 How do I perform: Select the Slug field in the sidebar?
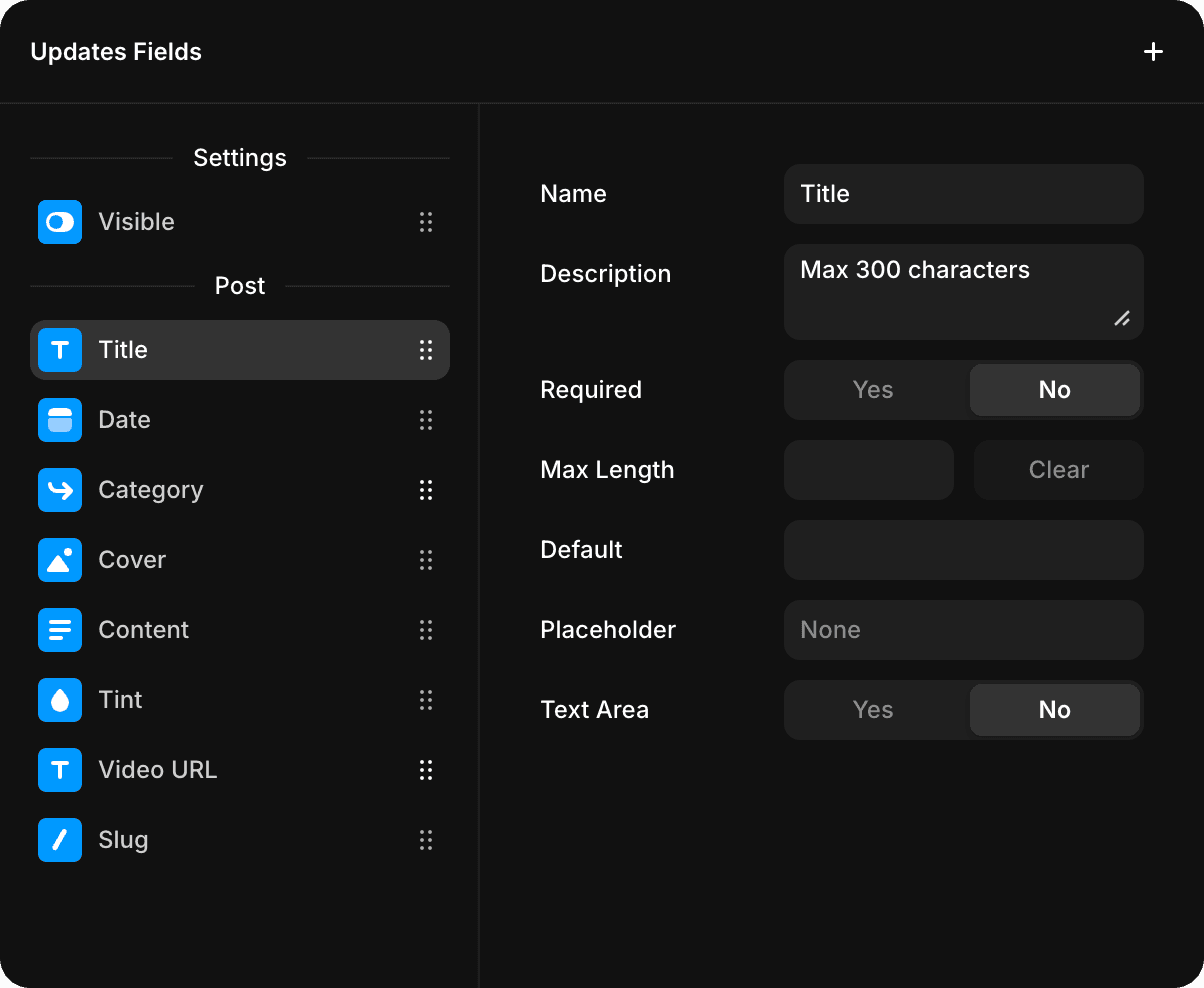[200, 840]
